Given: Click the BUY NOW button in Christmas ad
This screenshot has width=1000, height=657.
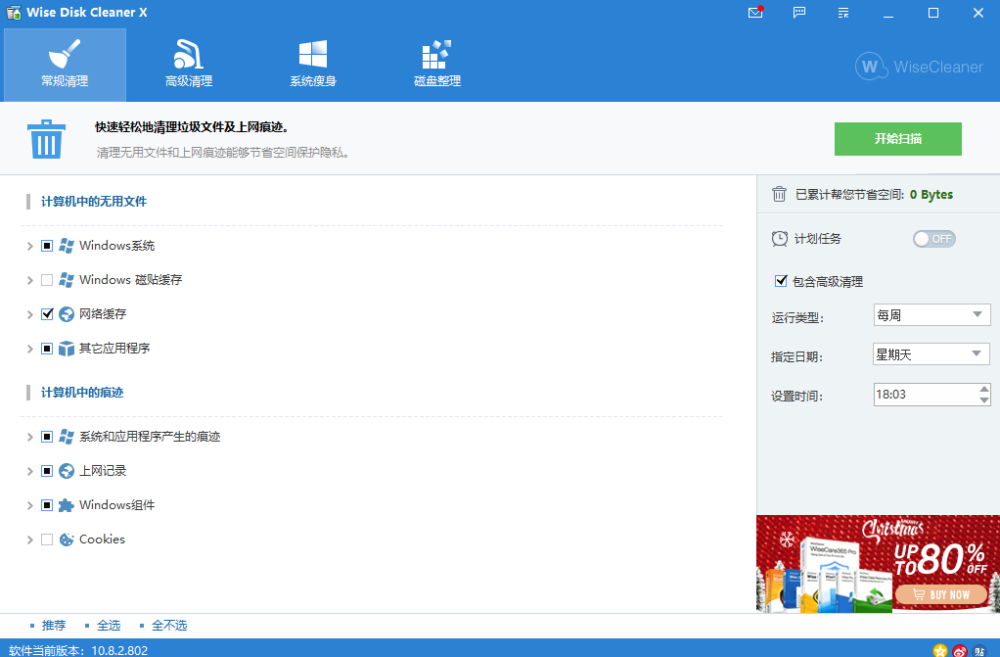Looking at the screenshot, I should [x=941, y=594].
